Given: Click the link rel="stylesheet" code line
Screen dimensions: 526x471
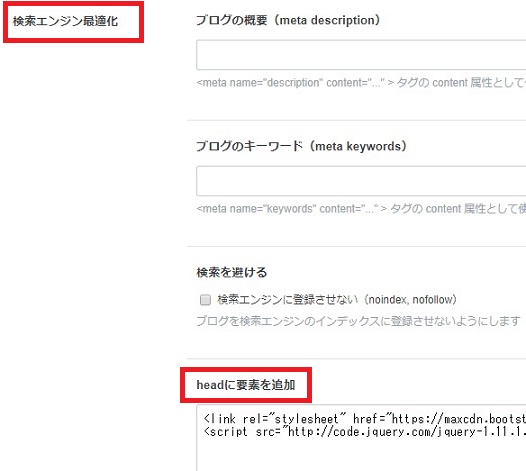Looking at the screenshot, I should [365, 419].
